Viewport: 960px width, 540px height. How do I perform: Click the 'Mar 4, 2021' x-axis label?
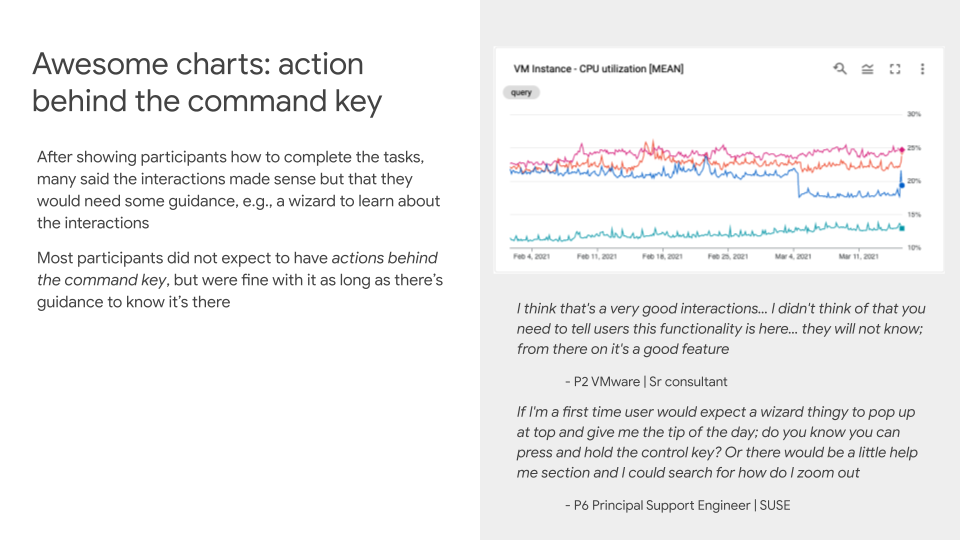[x=790, y=258]
